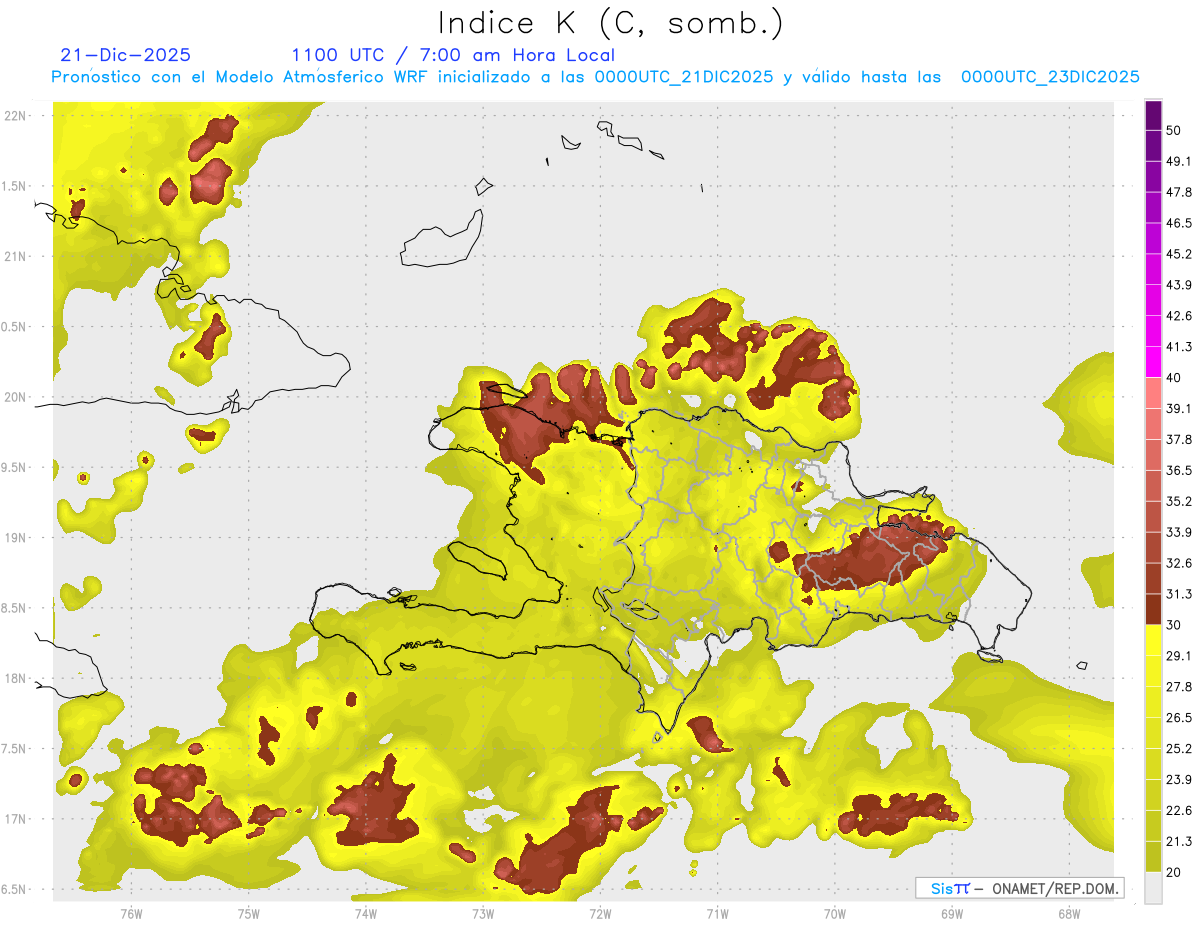Screen dimensions: 1200x927
Task: Click the colorbar value 25.2
Action: click(x=1179, y=748)
